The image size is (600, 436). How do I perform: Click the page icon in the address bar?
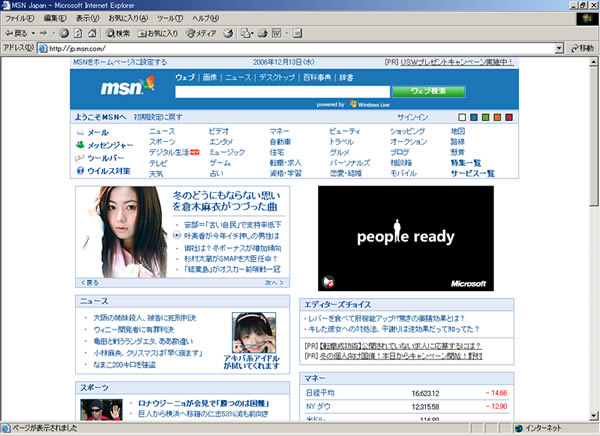coord(43,48)
